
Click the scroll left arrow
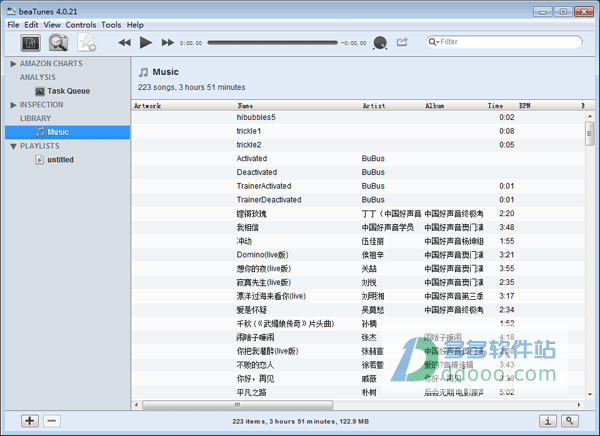coord(137,405)
